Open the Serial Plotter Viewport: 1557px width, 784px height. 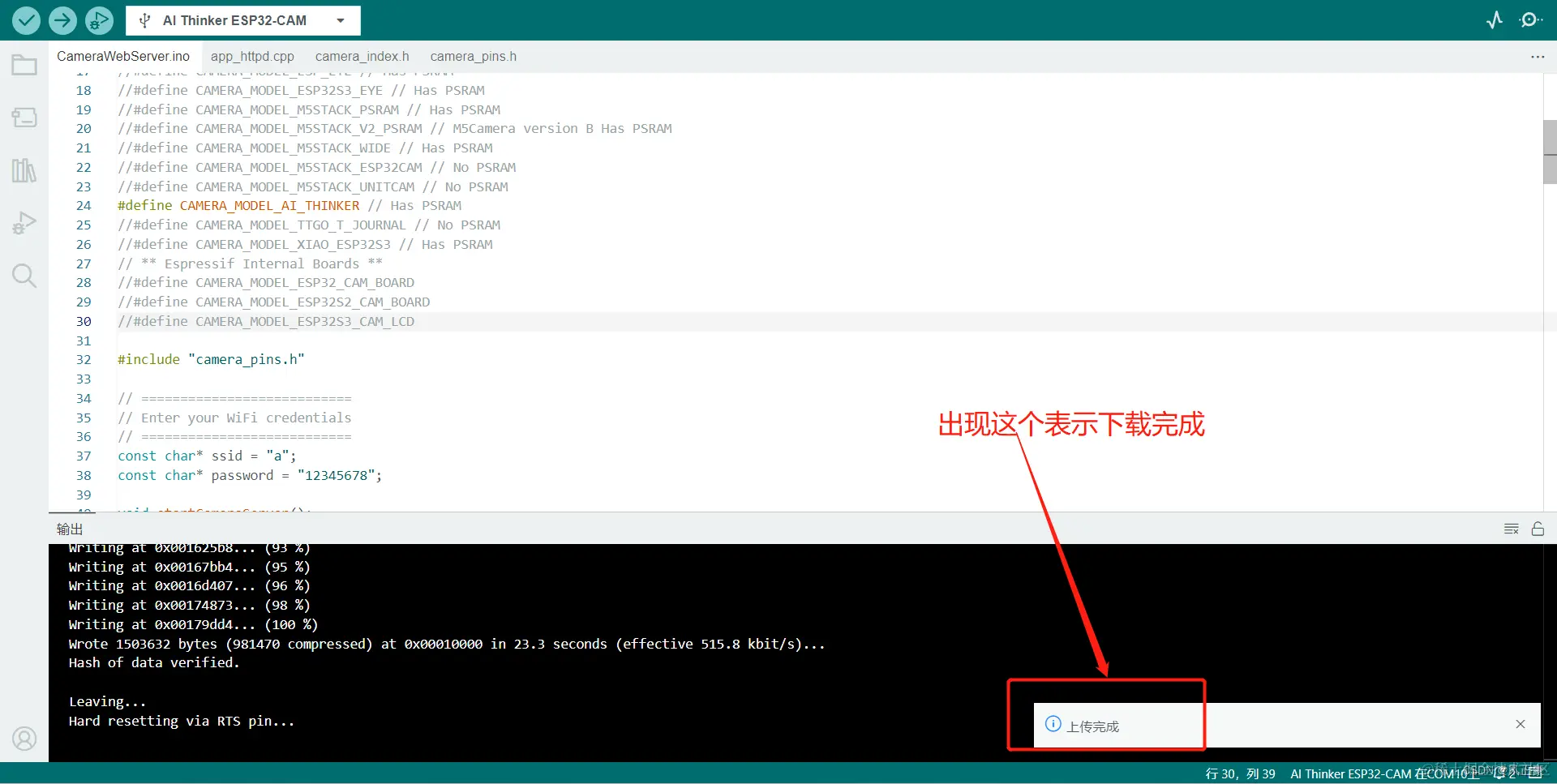point(1495,20)
